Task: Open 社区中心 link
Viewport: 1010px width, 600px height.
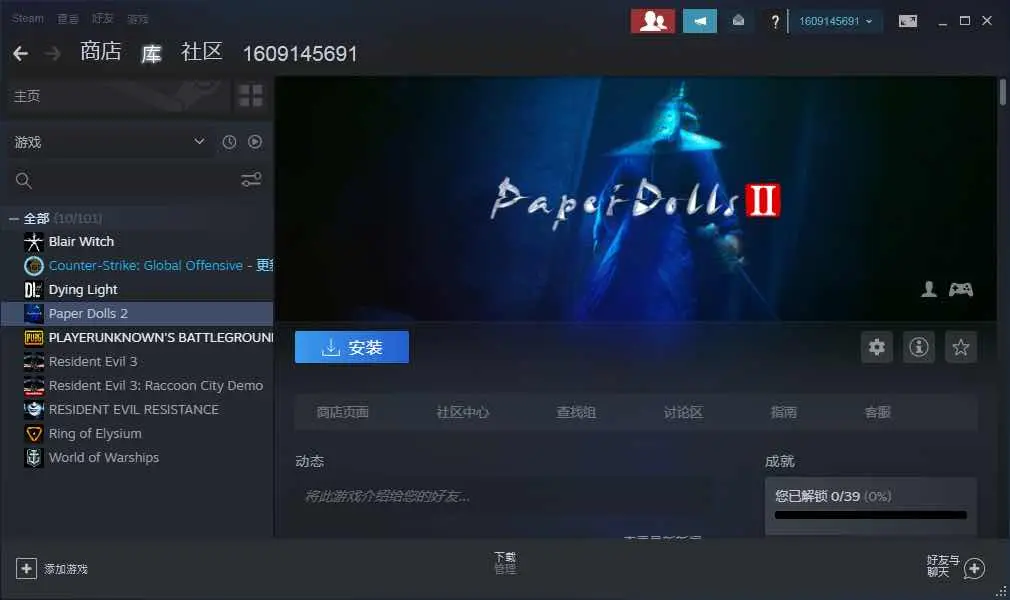Action: pyautogui.click(x=462, y=412)
